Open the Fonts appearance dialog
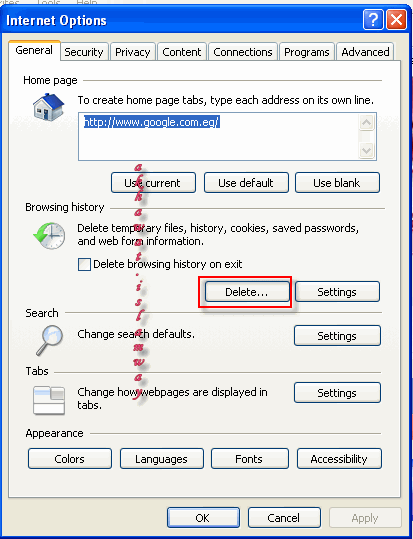This screenshot has width=413, height=539. [250, 459]
